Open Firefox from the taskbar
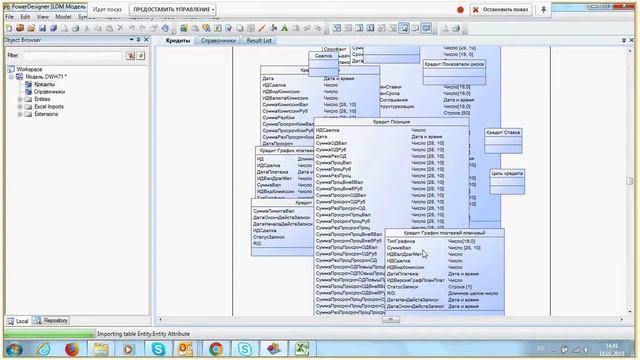This screenshot has height=360, width=640. (x=72, y=349)
